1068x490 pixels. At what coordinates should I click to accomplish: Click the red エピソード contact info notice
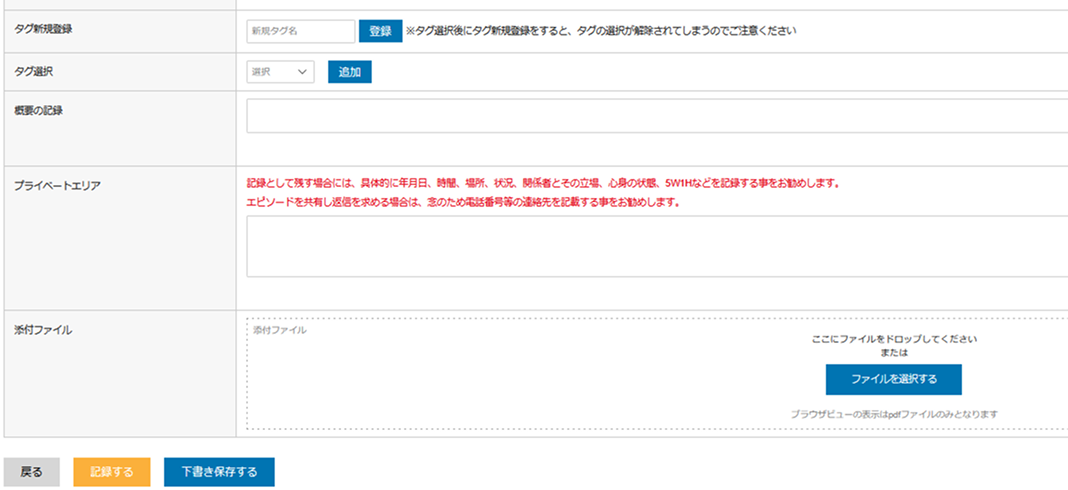click(463, 202)
